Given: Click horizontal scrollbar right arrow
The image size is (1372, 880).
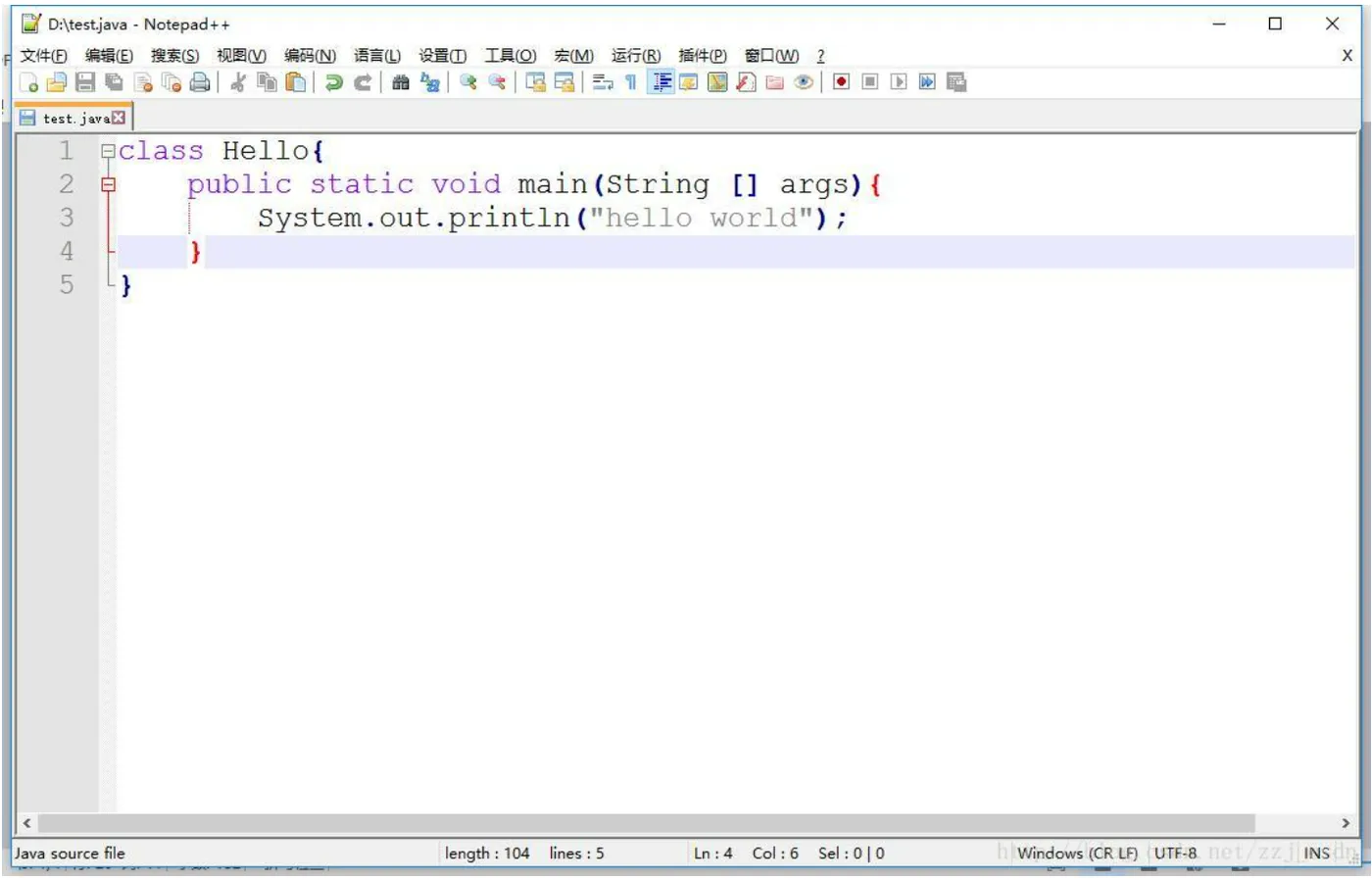Looking at the screenshot, I should [x=1345, y=824].
